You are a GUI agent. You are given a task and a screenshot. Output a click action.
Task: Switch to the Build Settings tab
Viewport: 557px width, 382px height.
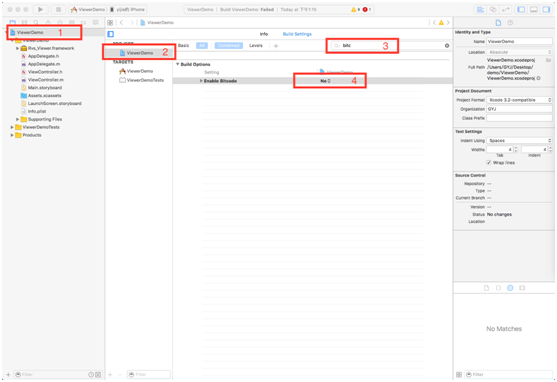[x=297, y=34]
